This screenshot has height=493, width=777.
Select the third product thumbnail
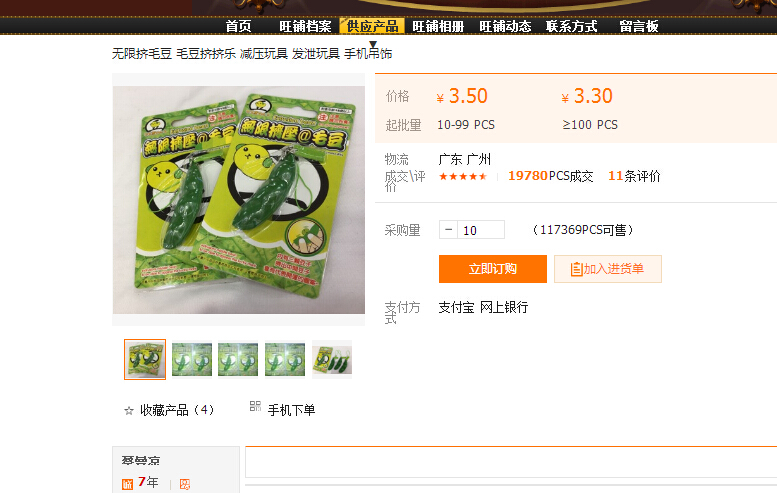tap(238, 360)
